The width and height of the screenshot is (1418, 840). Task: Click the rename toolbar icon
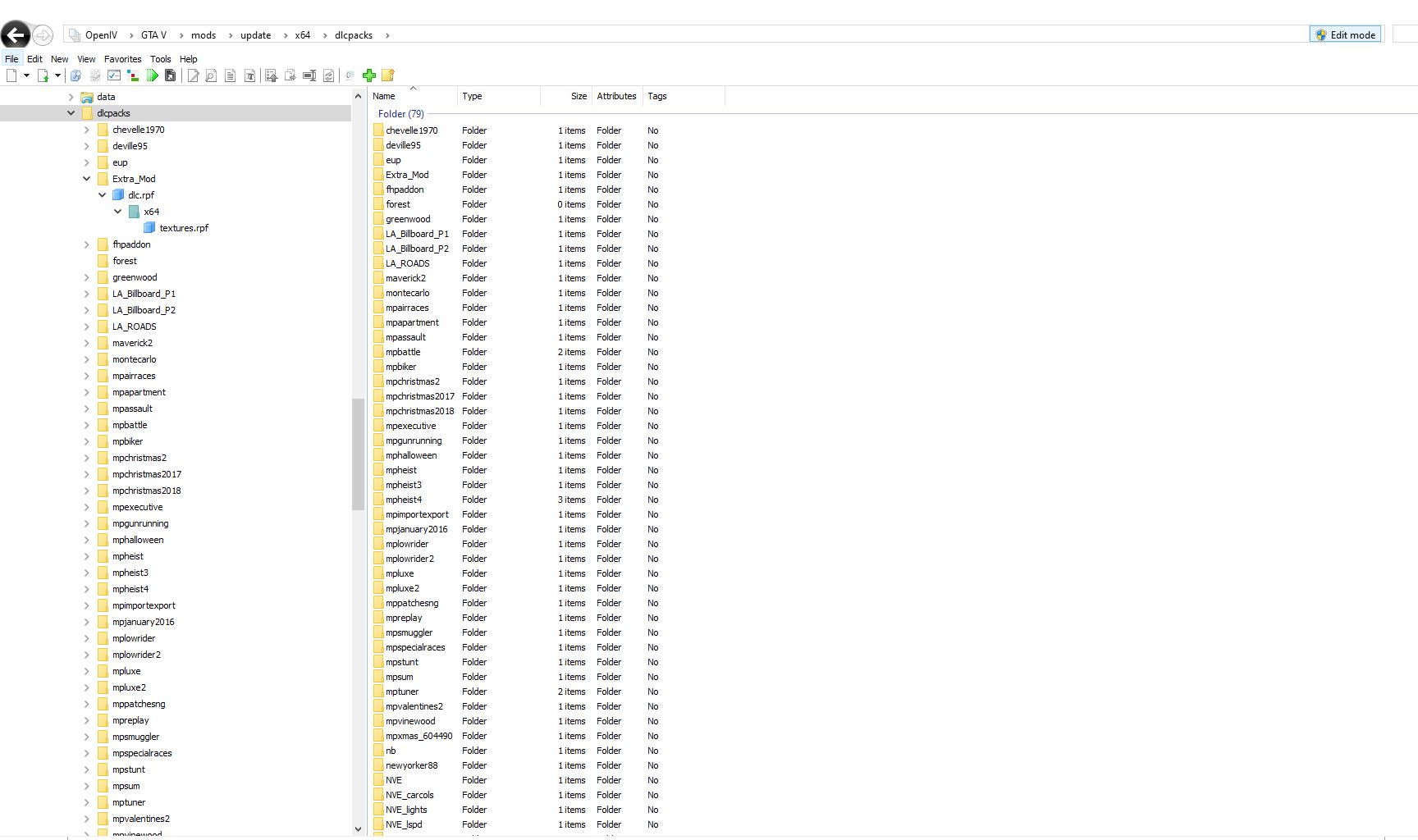tap(309, 75)
